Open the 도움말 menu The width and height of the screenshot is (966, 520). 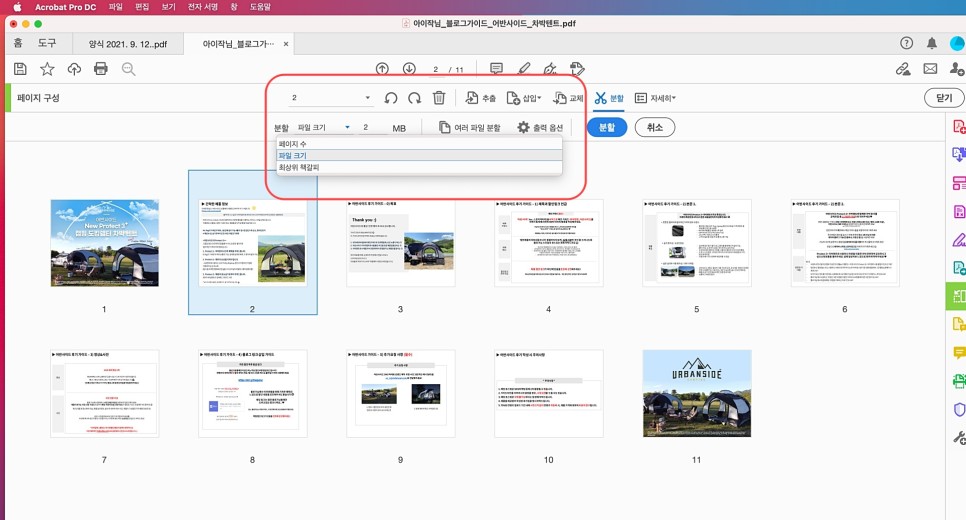coord(260,7)
